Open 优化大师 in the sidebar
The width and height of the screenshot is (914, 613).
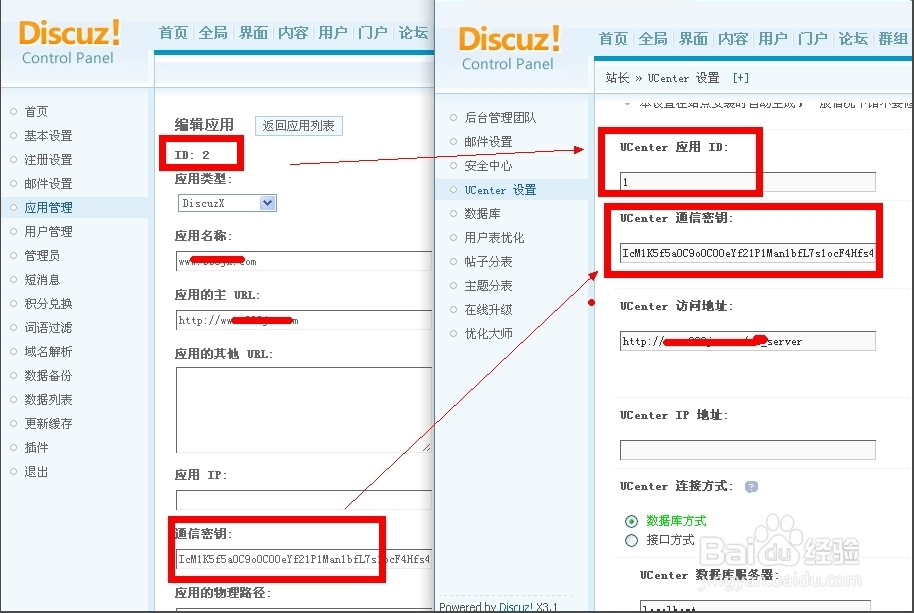pyautogui.click(x=488, y=334)
